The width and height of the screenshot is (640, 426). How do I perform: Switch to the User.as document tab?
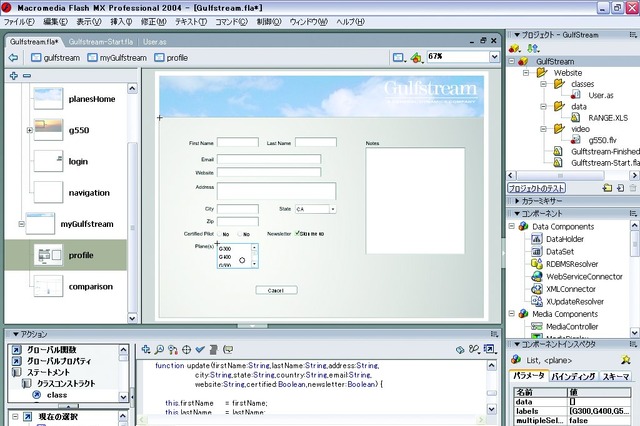tap(155, 42)
